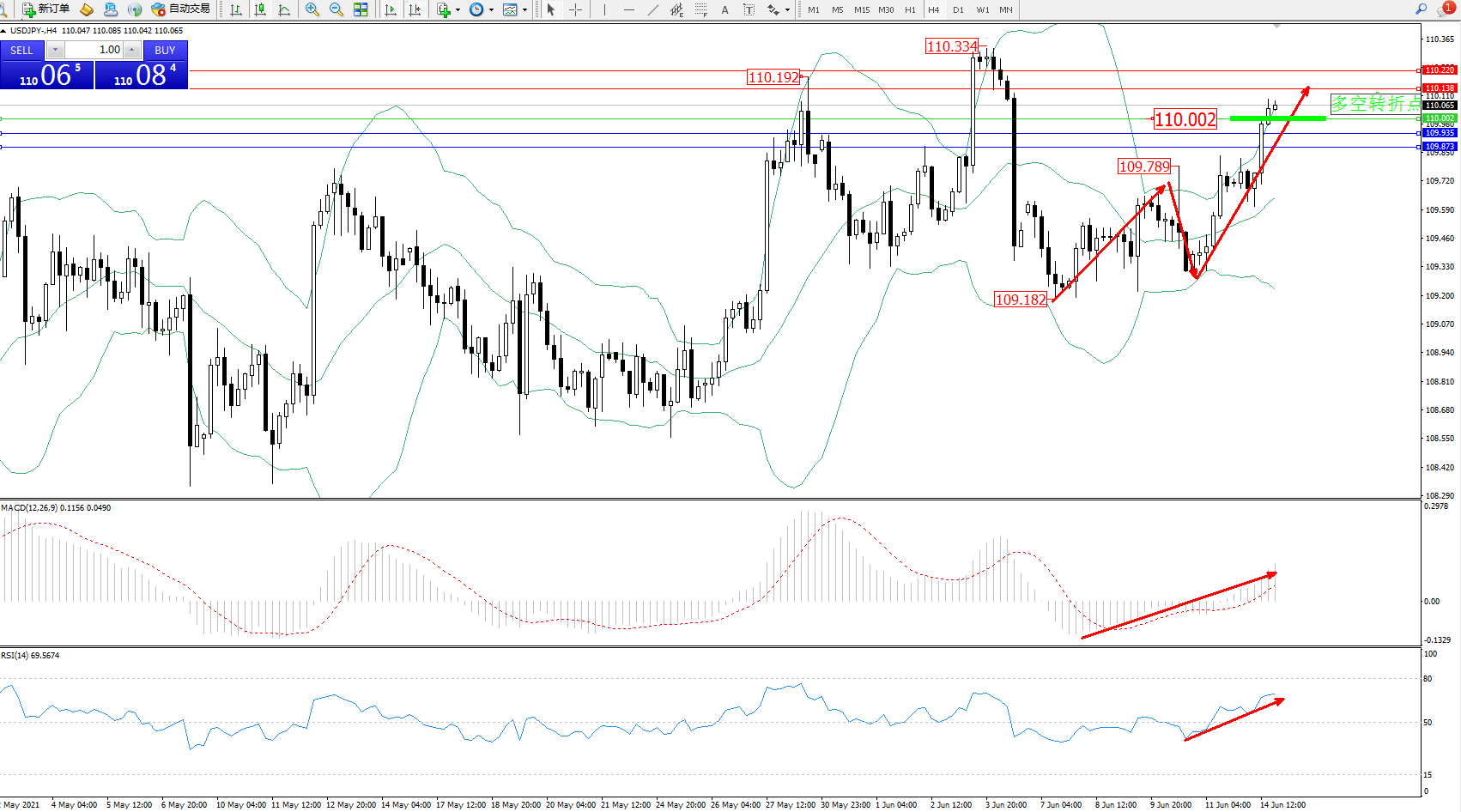Image resolution: width=1461 pixels, height=812 pixels.
Task: Switch chart to line chart display
Action: tap(284, 9)
